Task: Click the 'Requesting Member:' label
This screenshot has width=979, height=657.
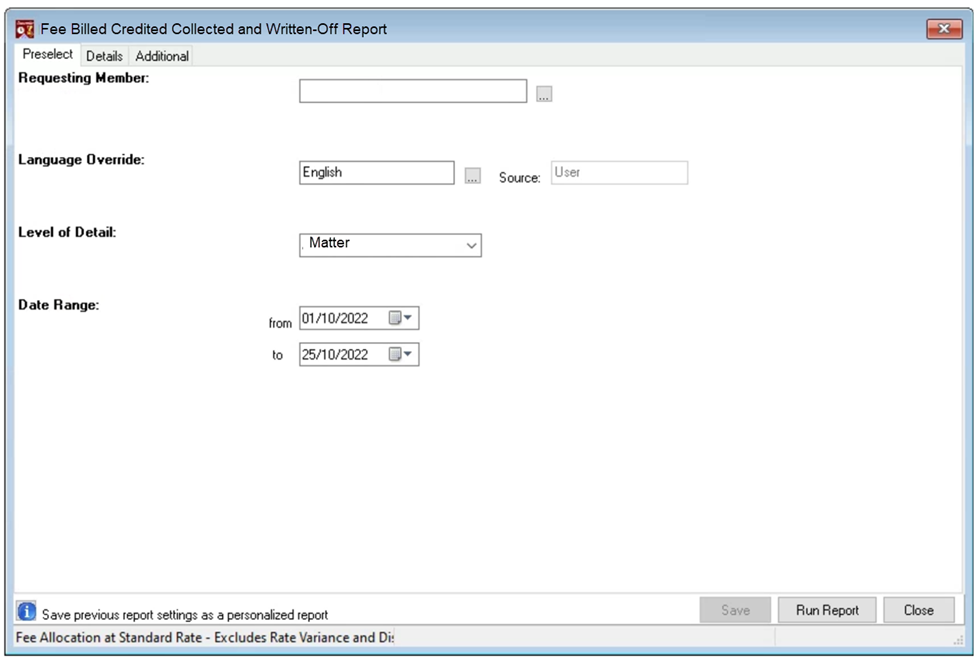Action: [84, 78]
